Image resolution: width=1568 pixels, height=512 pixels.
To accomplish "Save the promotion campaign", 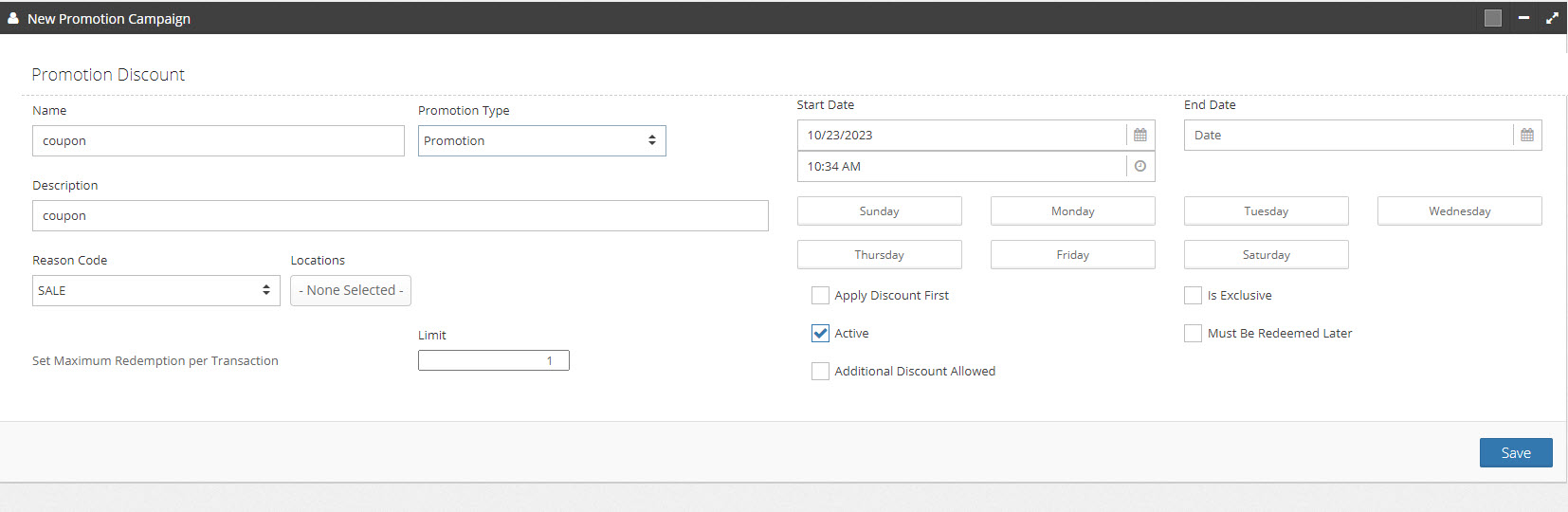I will (x=1516, y=453).
